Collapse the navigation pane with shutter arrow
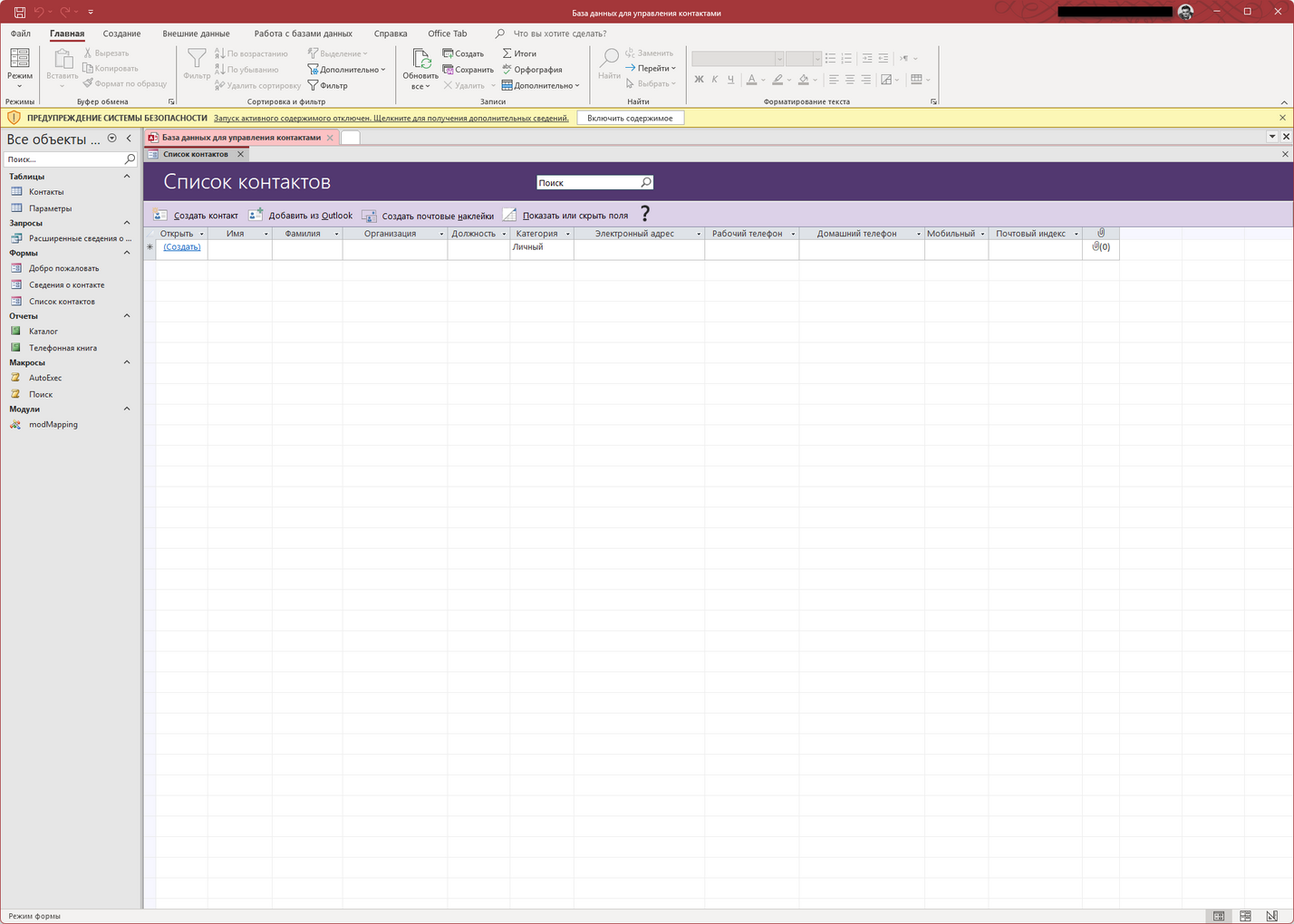Viewport: 1294px width, 924px height. coord(129,139)
